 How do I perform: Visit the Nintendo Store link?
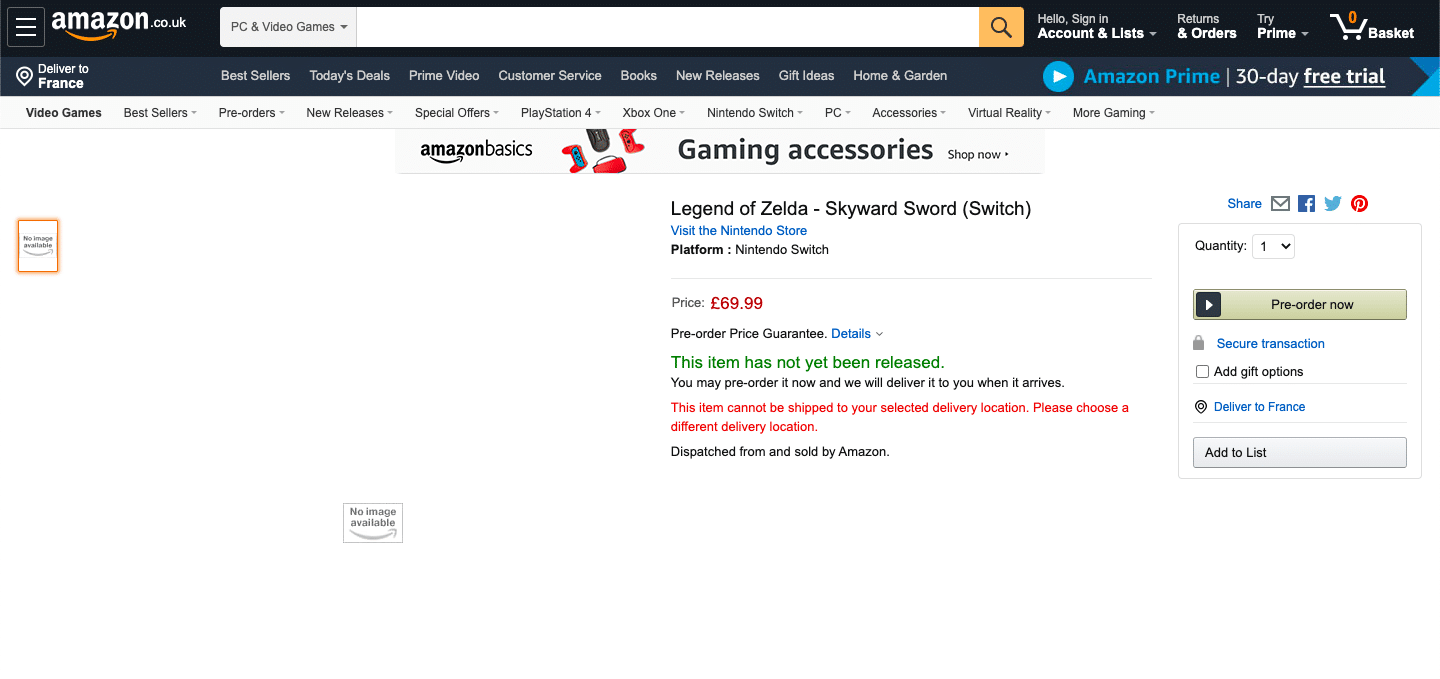pos(738,231)
